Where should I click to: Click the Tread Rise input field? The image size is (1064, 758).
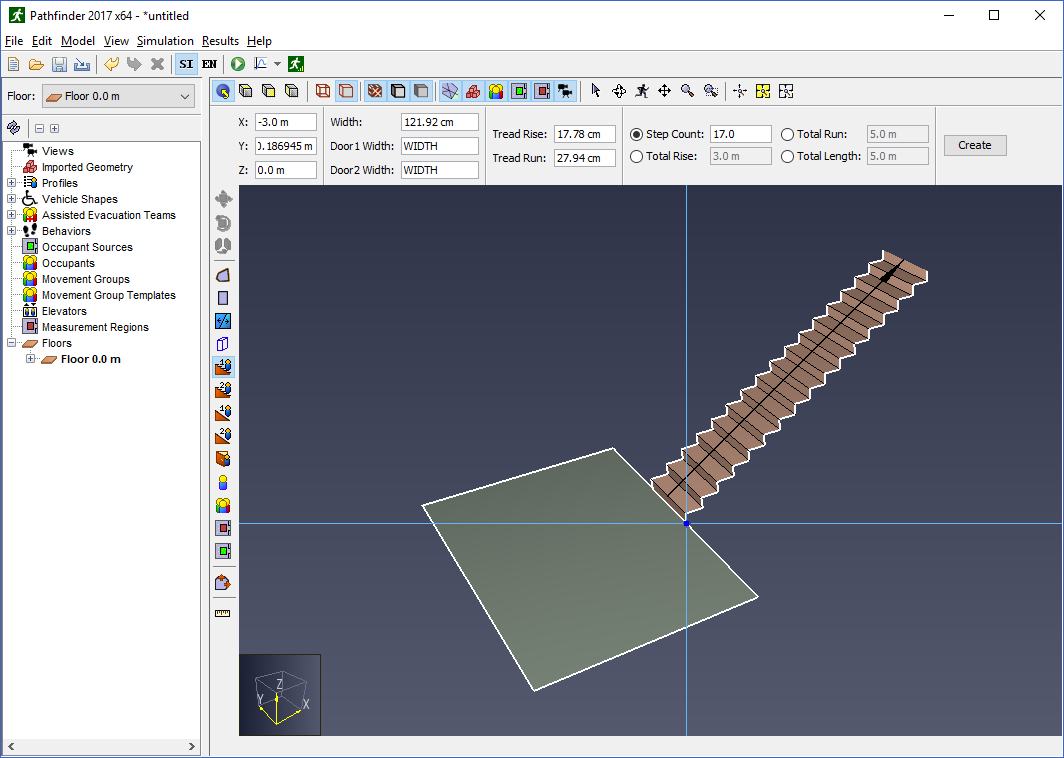[584, 134]
